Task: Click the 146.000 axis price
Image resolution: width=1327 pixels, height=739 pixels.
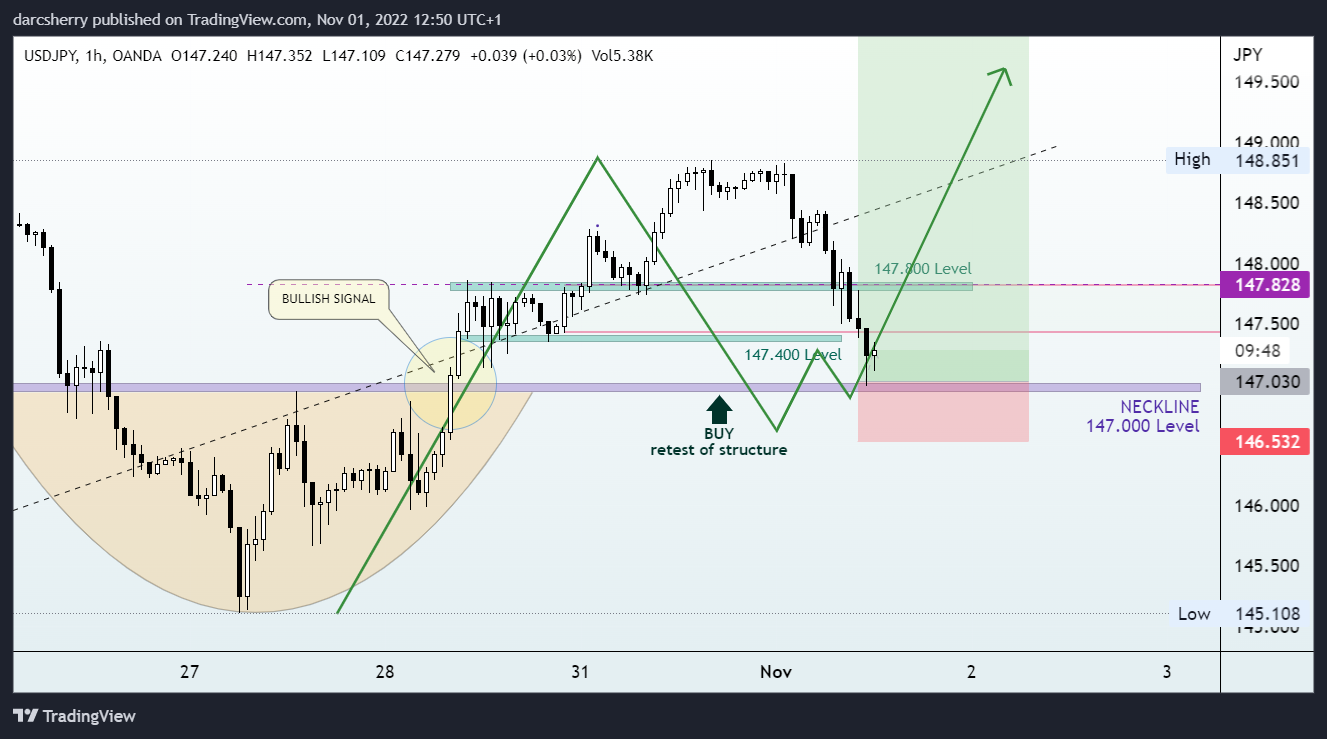Action: tap(1268, 506)
